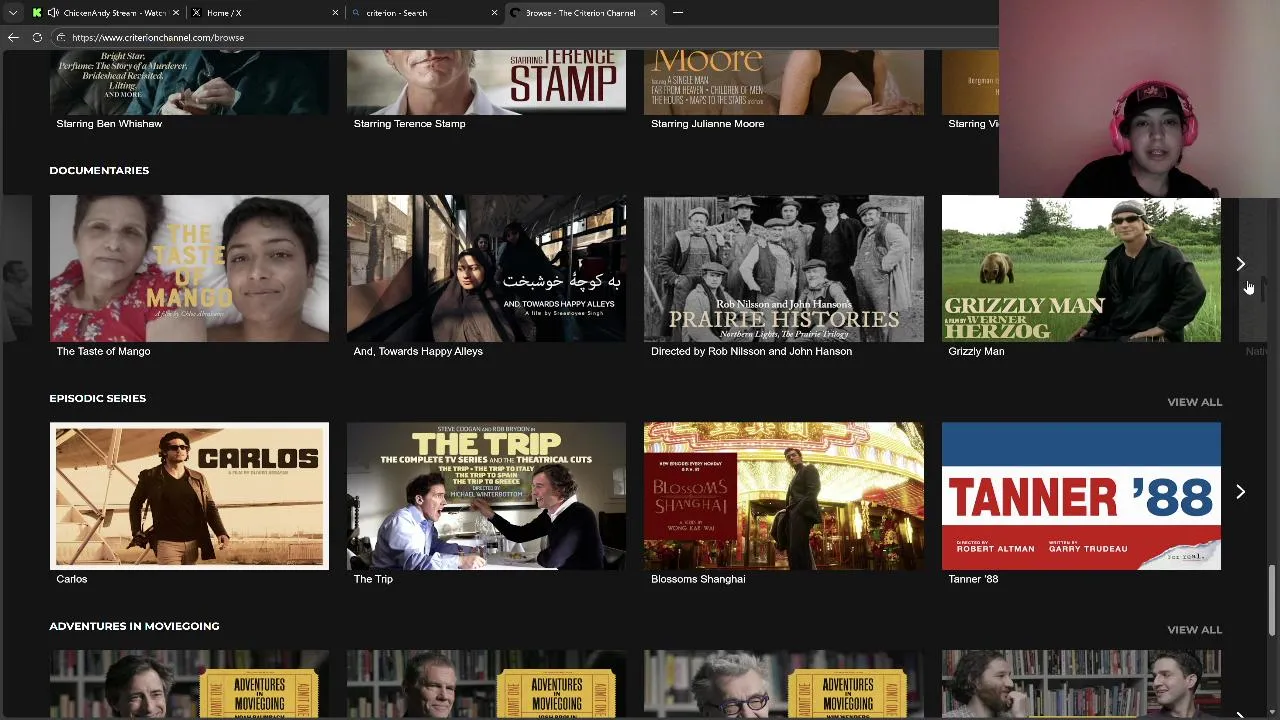Open the third Adventures in Moviegoing thumbnail
This screenshot has height=720, width=1280.
(784, 684)
